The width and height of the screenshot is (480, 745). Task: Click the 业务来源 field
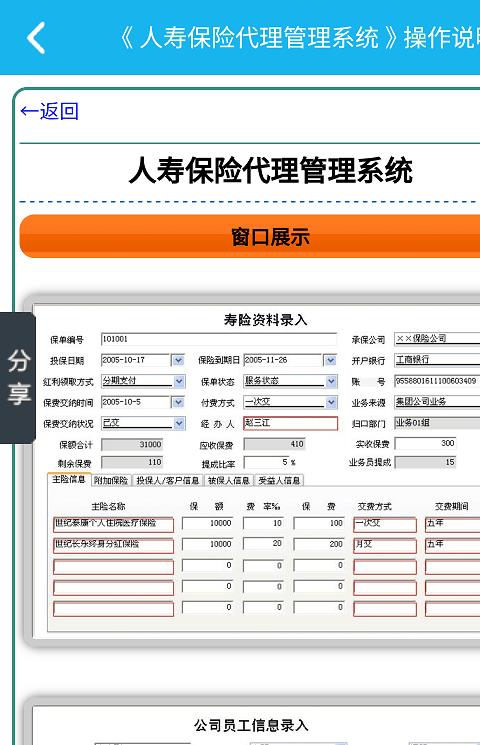coord(437,402)
